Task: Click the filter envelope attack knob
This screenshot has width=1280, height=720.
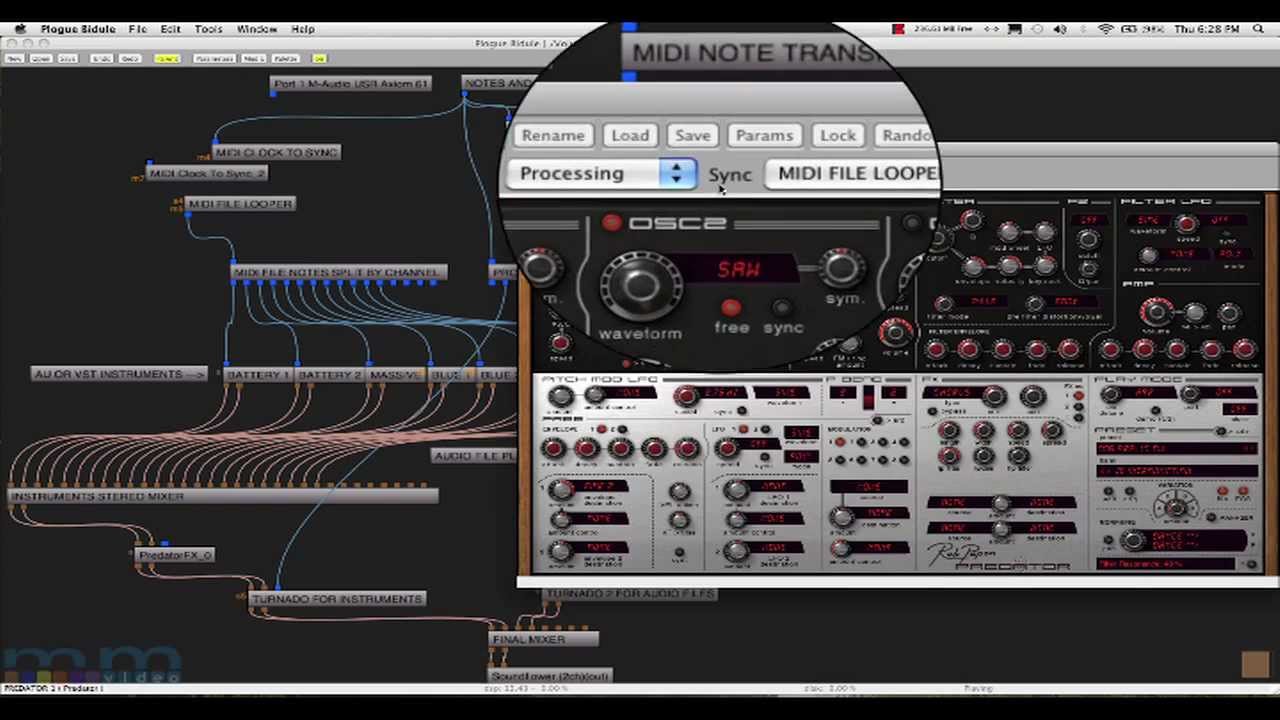Action: tap(935, 349)
